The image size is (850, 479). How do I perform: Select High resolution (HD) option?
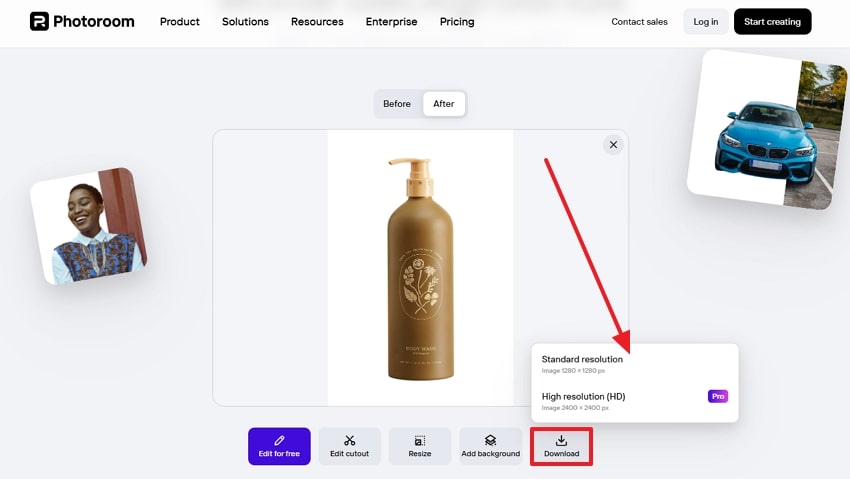[x=583, y=400]
